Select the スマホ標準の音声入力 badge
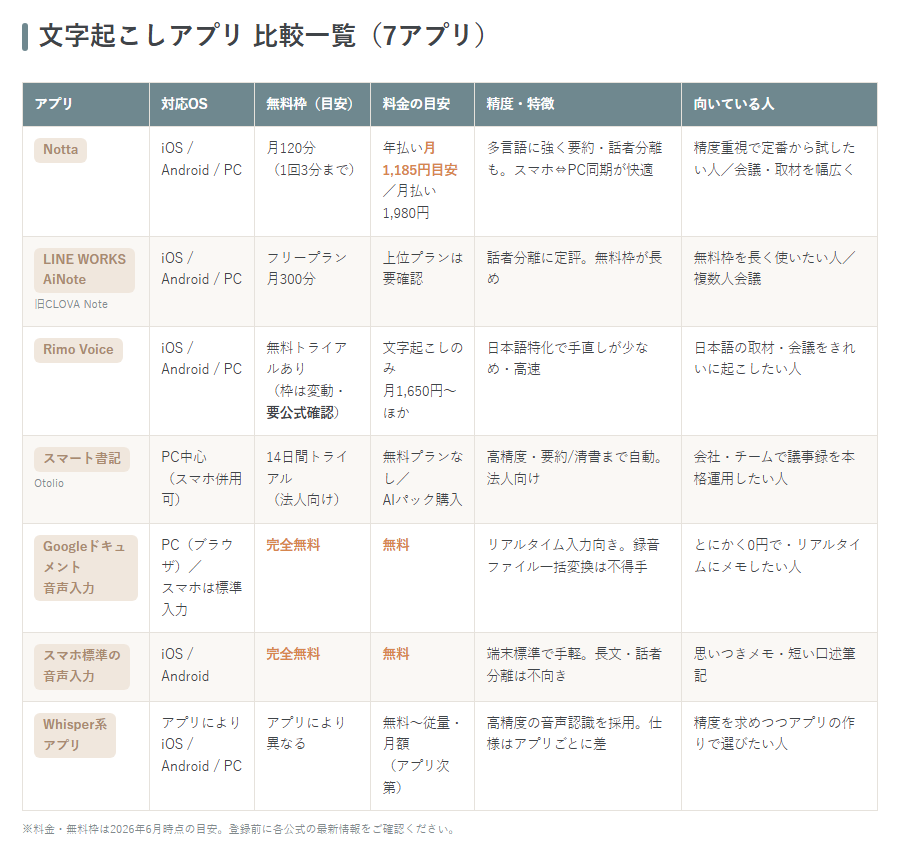The width and height of the screenshot is (900, 856). pos(82,666)
